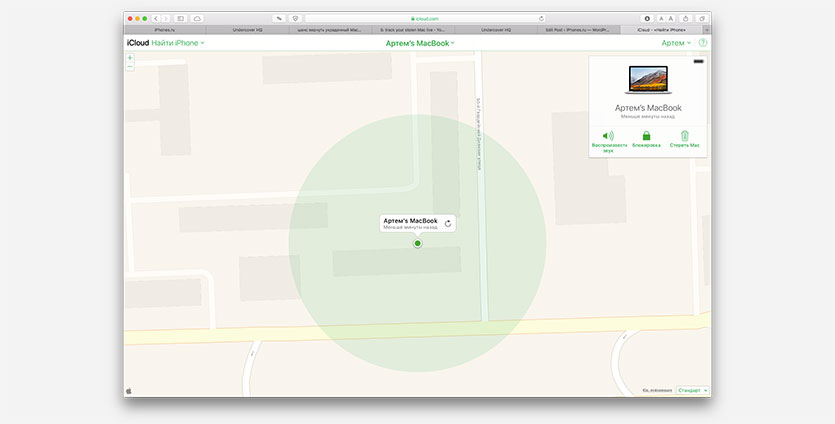
Task: Click the key extension icon in toolbar
Action: tap(279, 19)
